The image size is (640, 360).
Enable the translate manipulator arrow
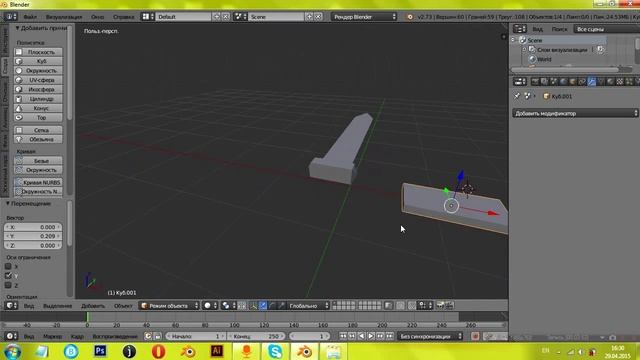pyautogui.click(x=263, y=305)
